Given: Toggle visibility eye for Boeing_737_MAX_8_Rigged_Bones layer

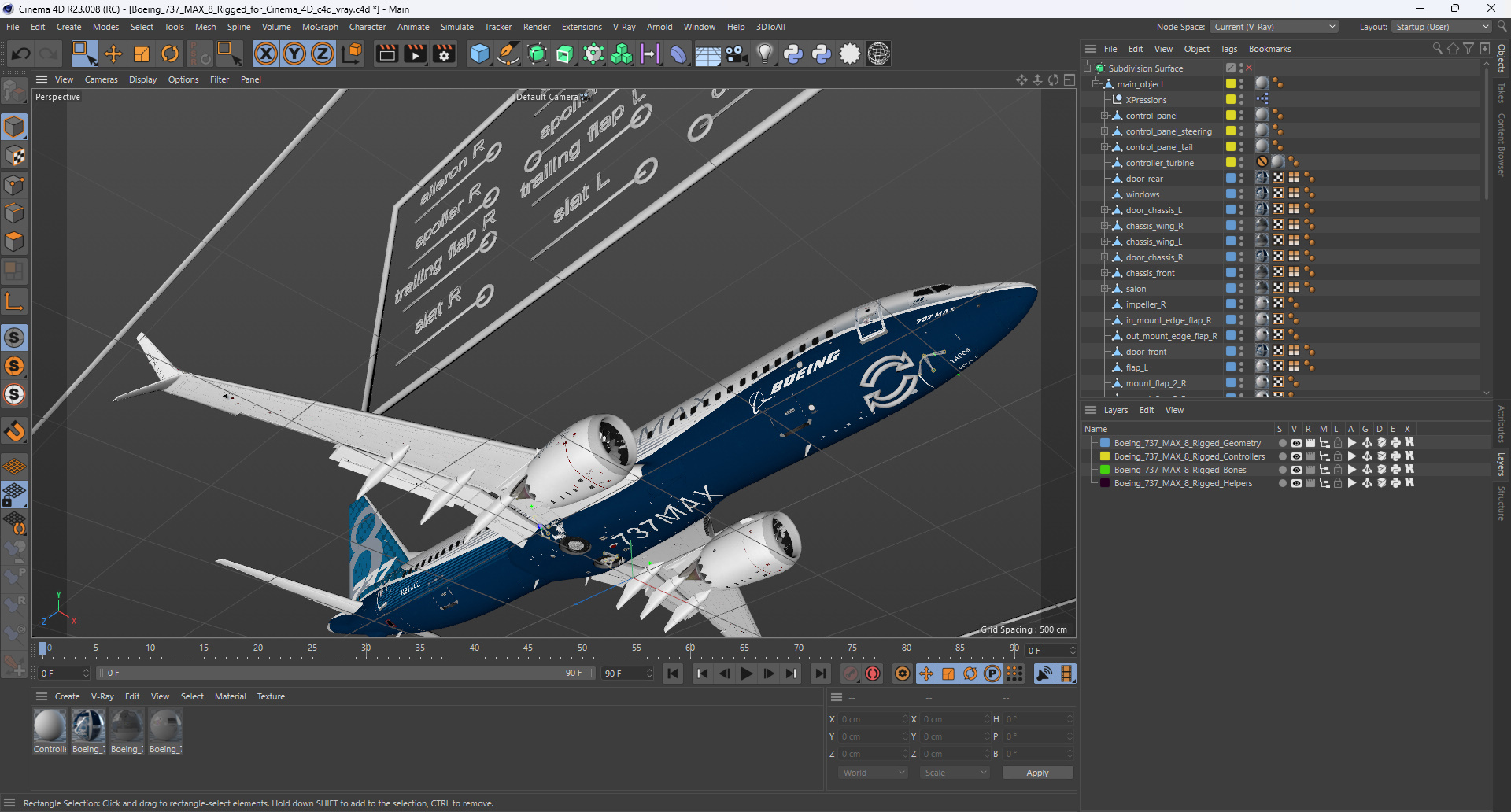Looking at the screenshot, I should 1296,470.
